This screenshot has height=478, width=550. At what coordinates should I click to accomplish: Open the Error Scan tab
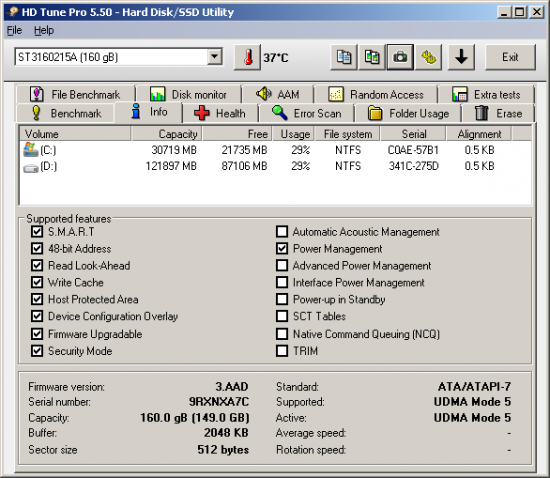click(x=307, y=113)
